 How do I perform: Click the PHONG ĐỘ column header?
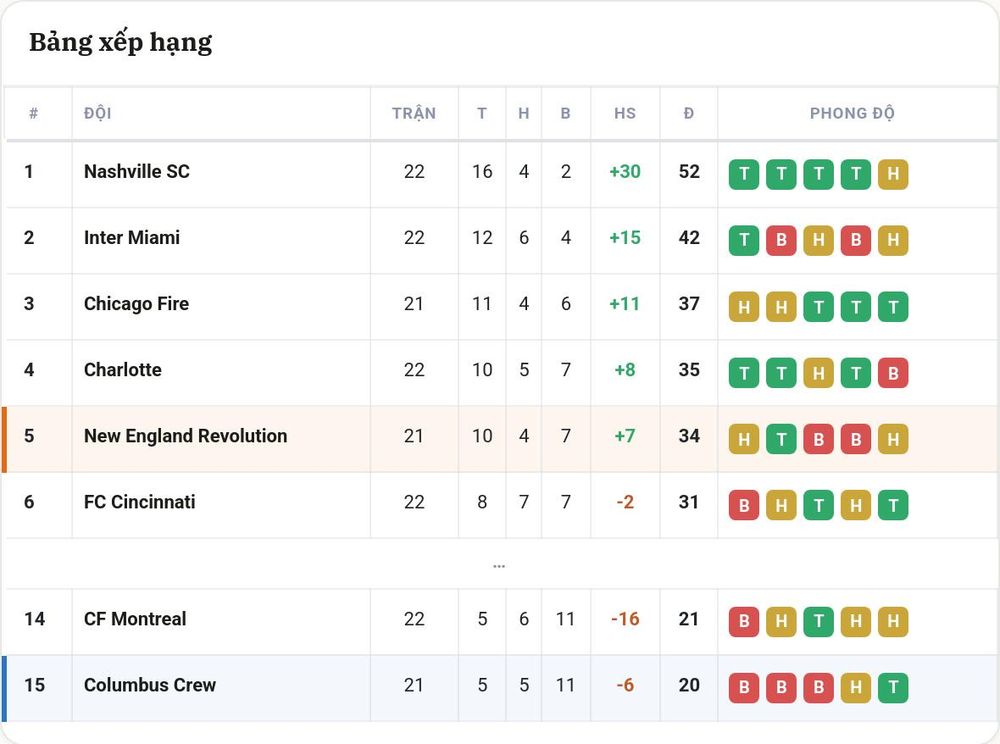[x=852, y=113]
